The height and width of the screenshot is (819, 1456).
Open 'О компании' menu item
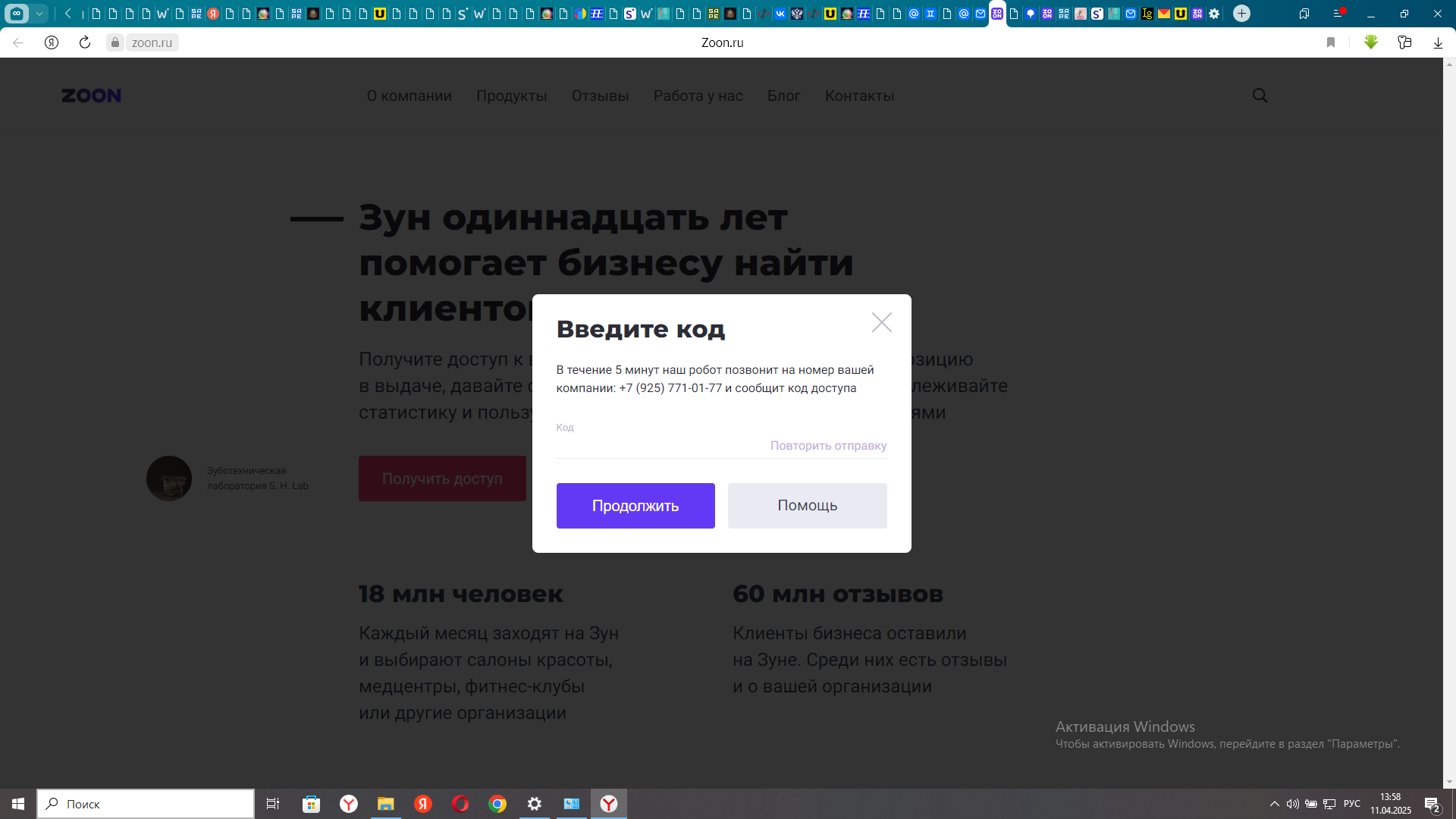(x=409, y=96)
